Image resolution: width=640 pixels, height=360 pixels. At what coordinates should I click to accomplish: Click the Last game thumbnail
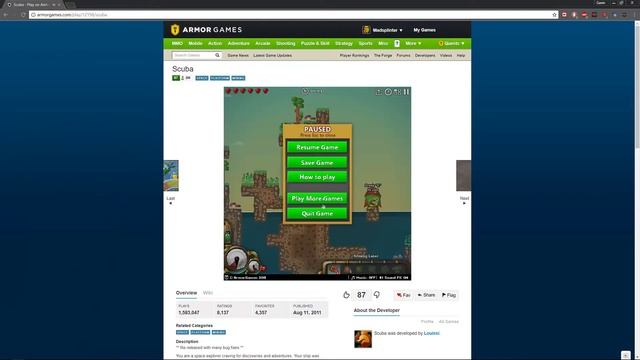coord(171,176)
